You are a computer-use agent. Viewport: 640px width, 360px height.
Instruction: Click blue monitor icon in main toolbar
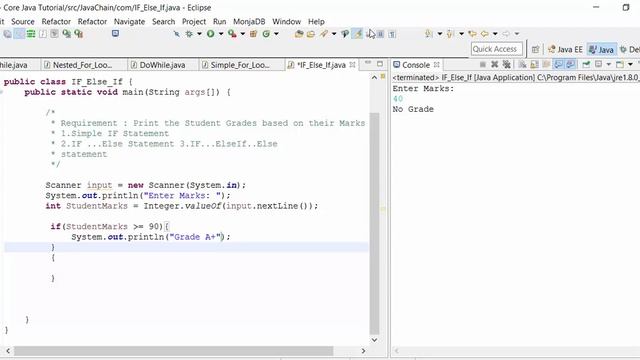point(116,33)
